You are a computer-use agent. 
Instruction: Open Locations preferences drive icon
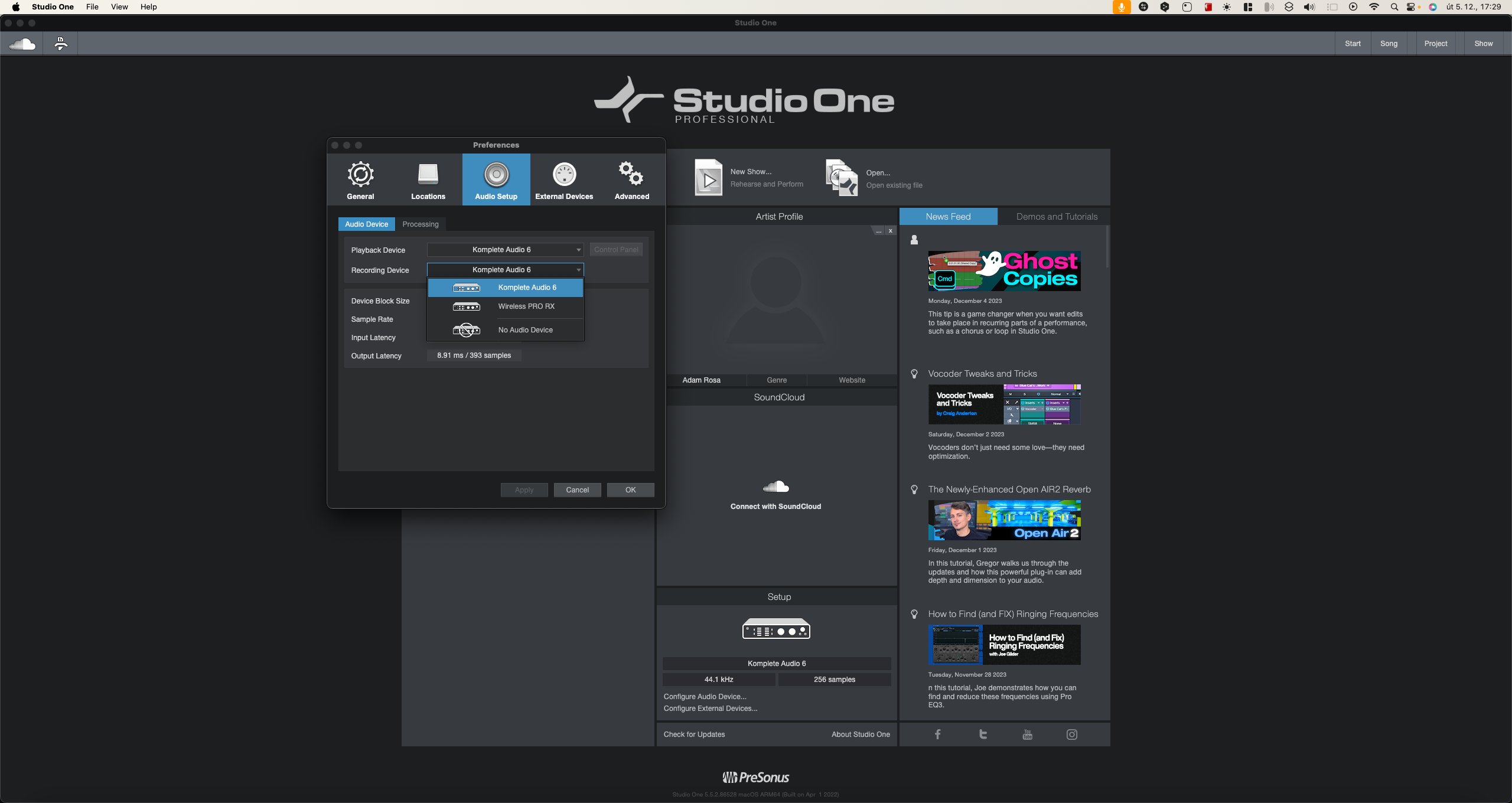coord(428,175)
